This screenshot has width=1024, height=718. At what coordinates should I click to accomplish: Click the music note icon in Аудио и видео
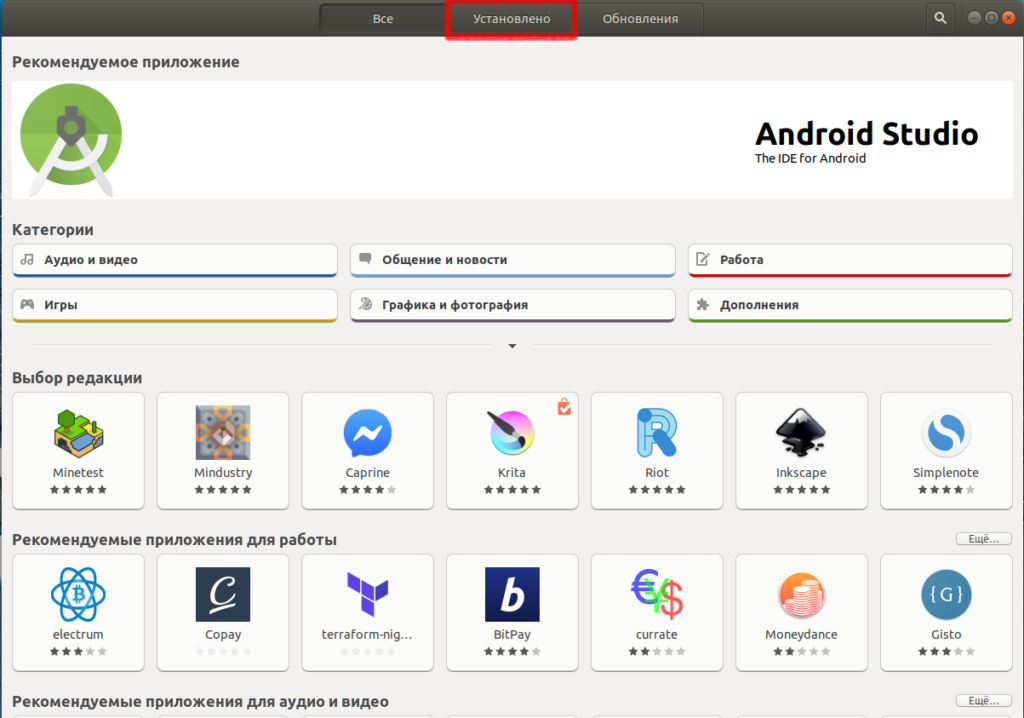(x=27, y=259)
